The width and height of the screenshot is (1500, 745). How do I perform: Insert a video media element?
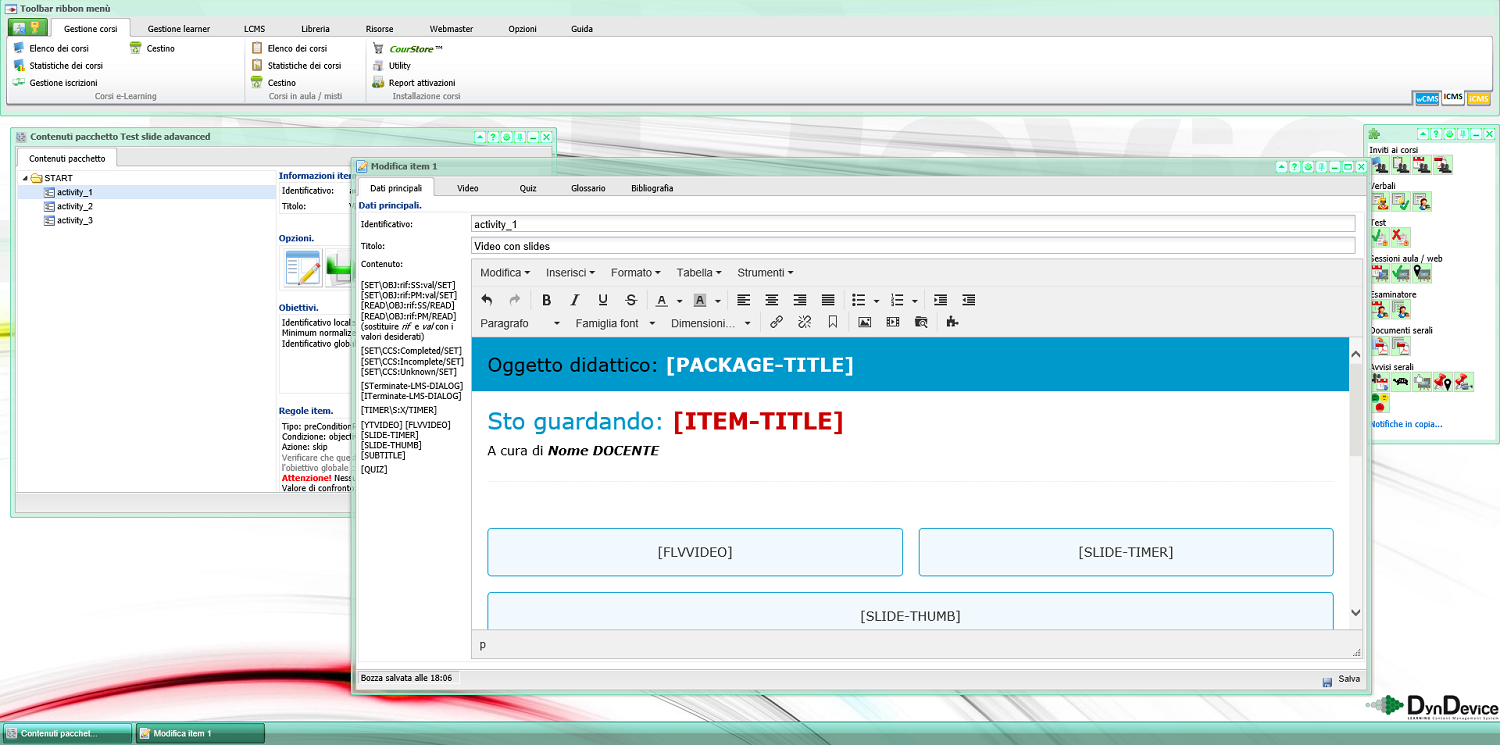[893, 322]
